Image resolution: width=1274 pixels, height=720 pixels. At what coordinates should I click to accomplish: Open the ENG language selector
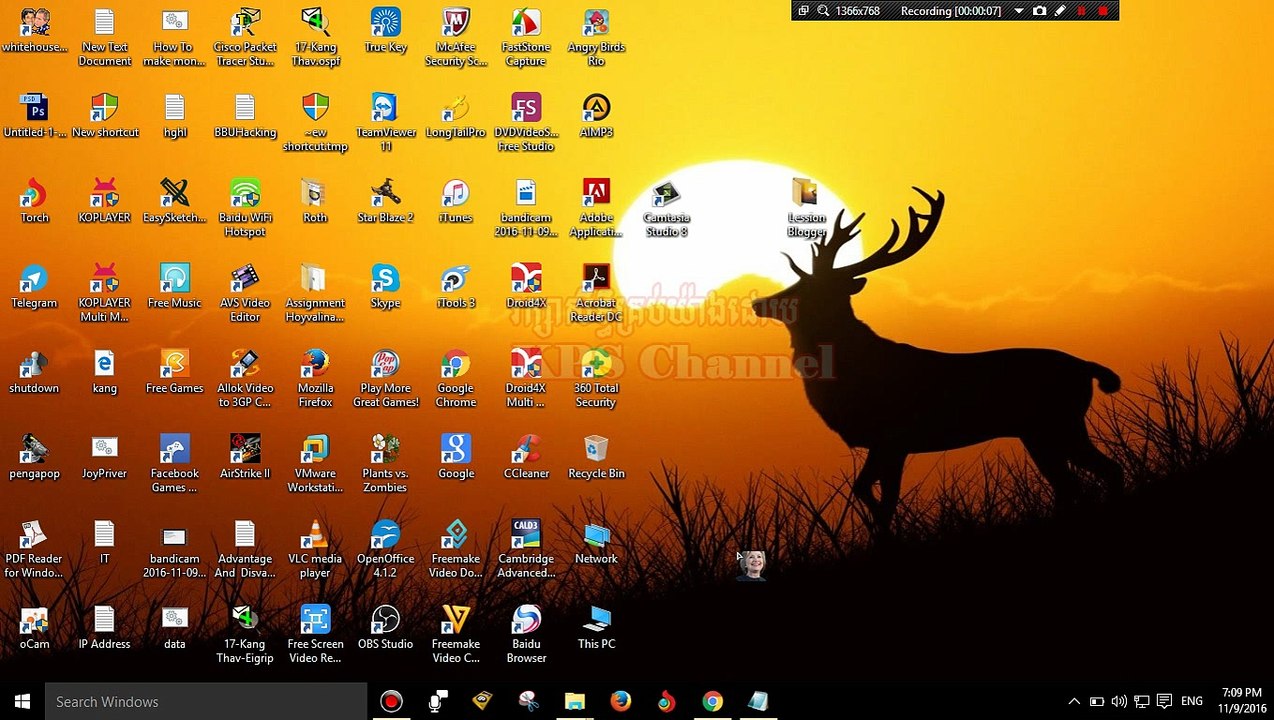(1191, 702)
